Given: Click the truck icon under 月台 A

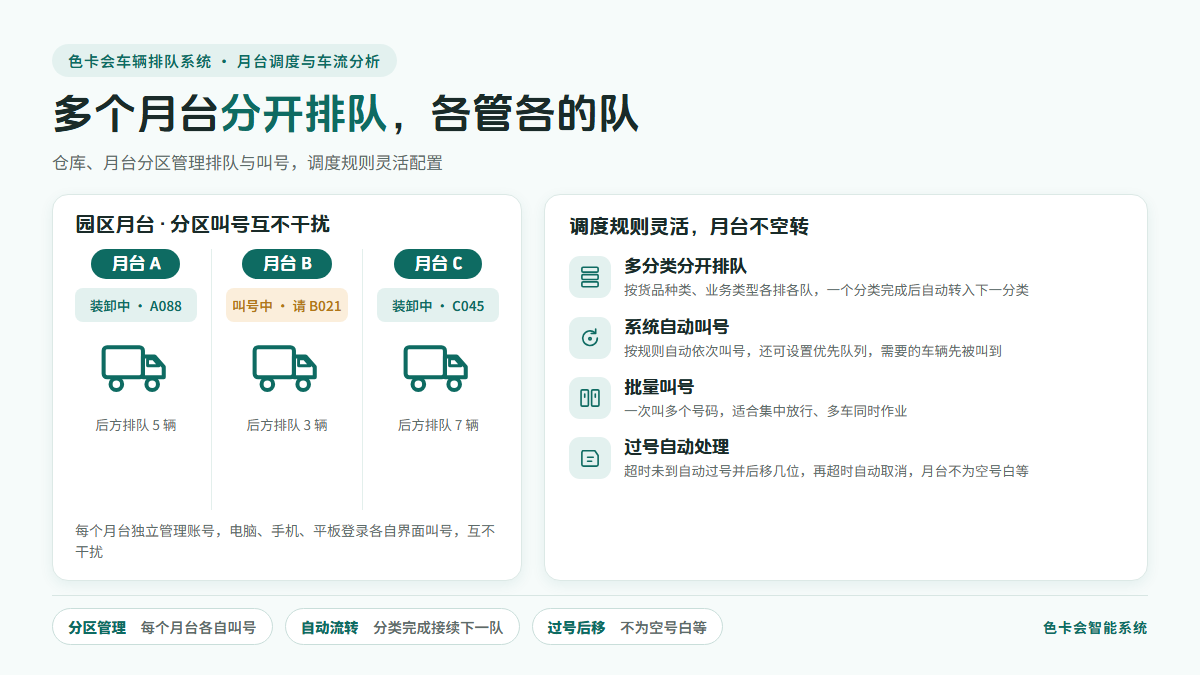Looking at the screenshot, I should pyautogui.click(x=134, y=368).
